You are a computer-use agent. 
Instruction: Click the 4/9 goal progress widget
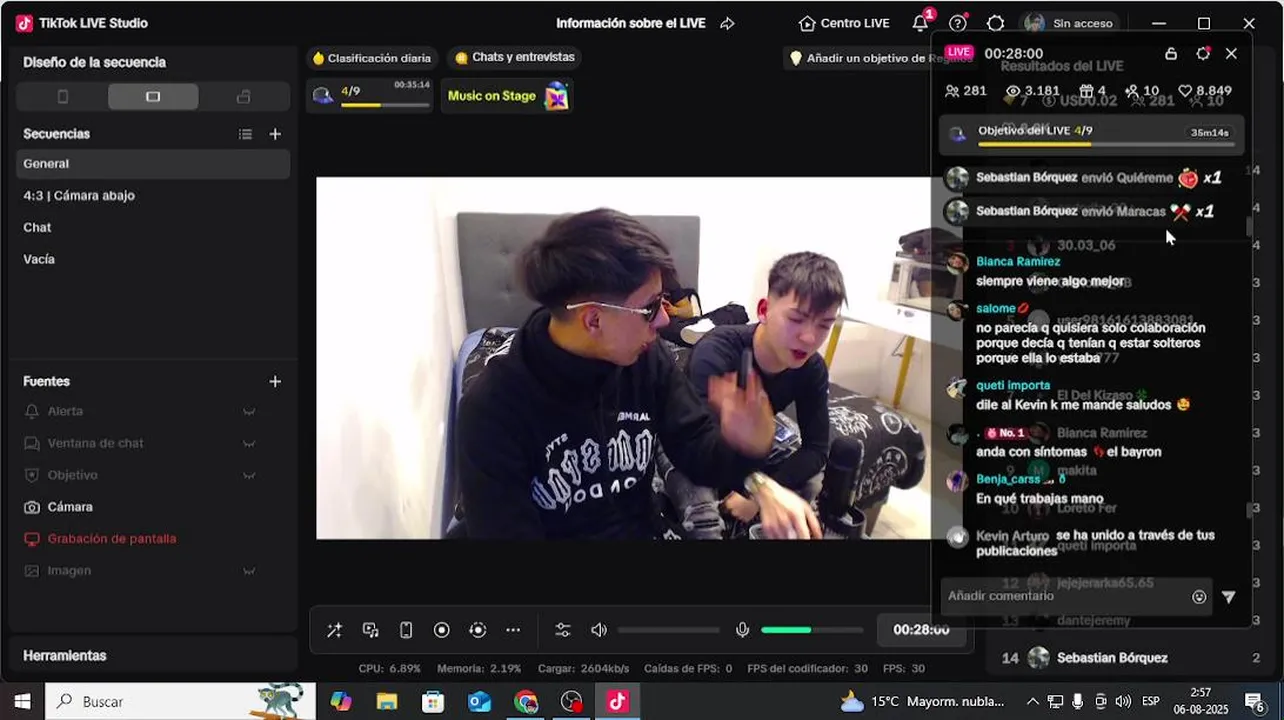click(370, 96)
